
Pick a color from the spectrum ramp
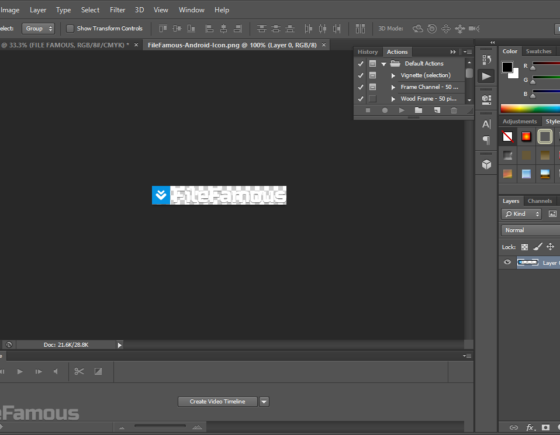click(530, 108)
